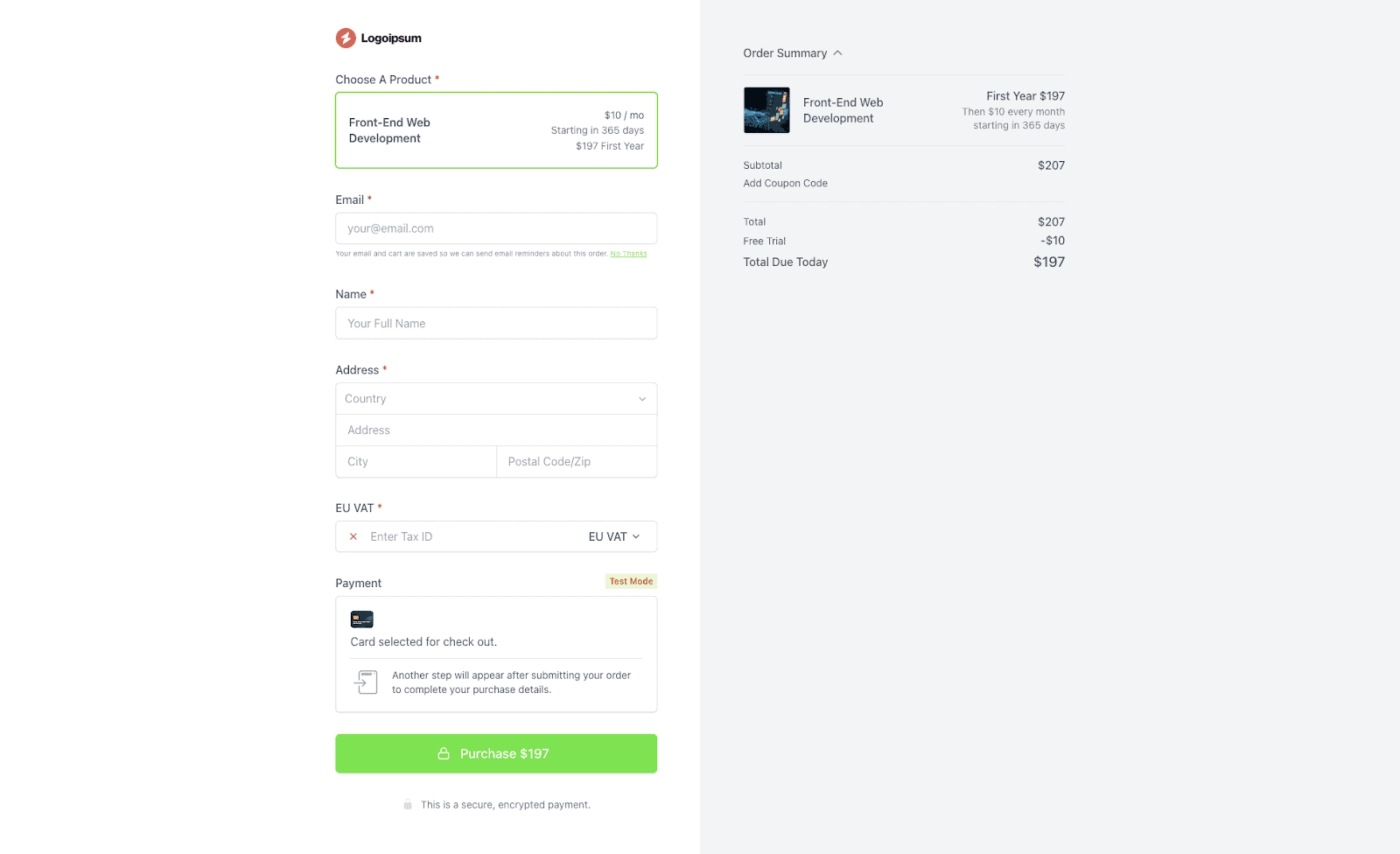Click the City input field
Viewport: 1400px width, 854px height.
click(416, 462)
